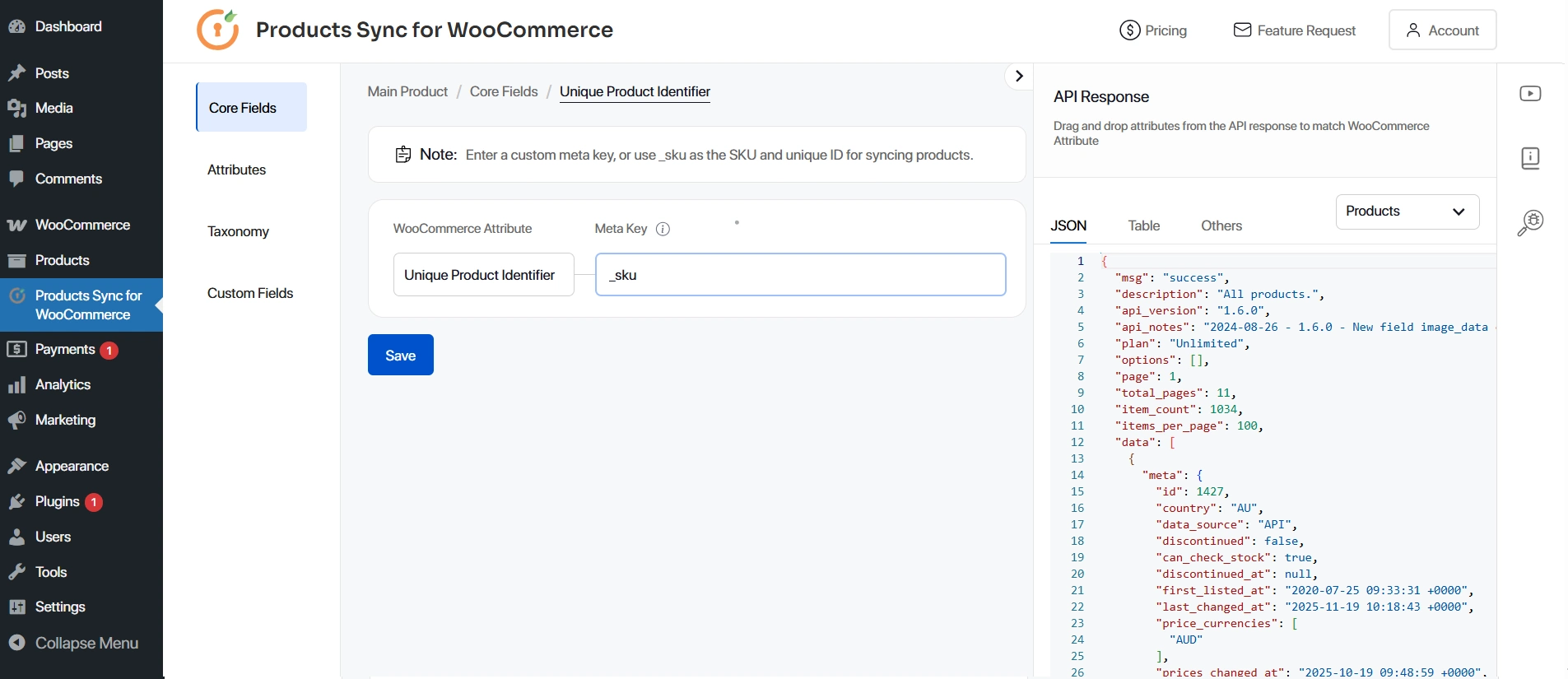Click the Note clipboard icon
The height and width of the screenshot is (679, 1568).
click(403, 155)
